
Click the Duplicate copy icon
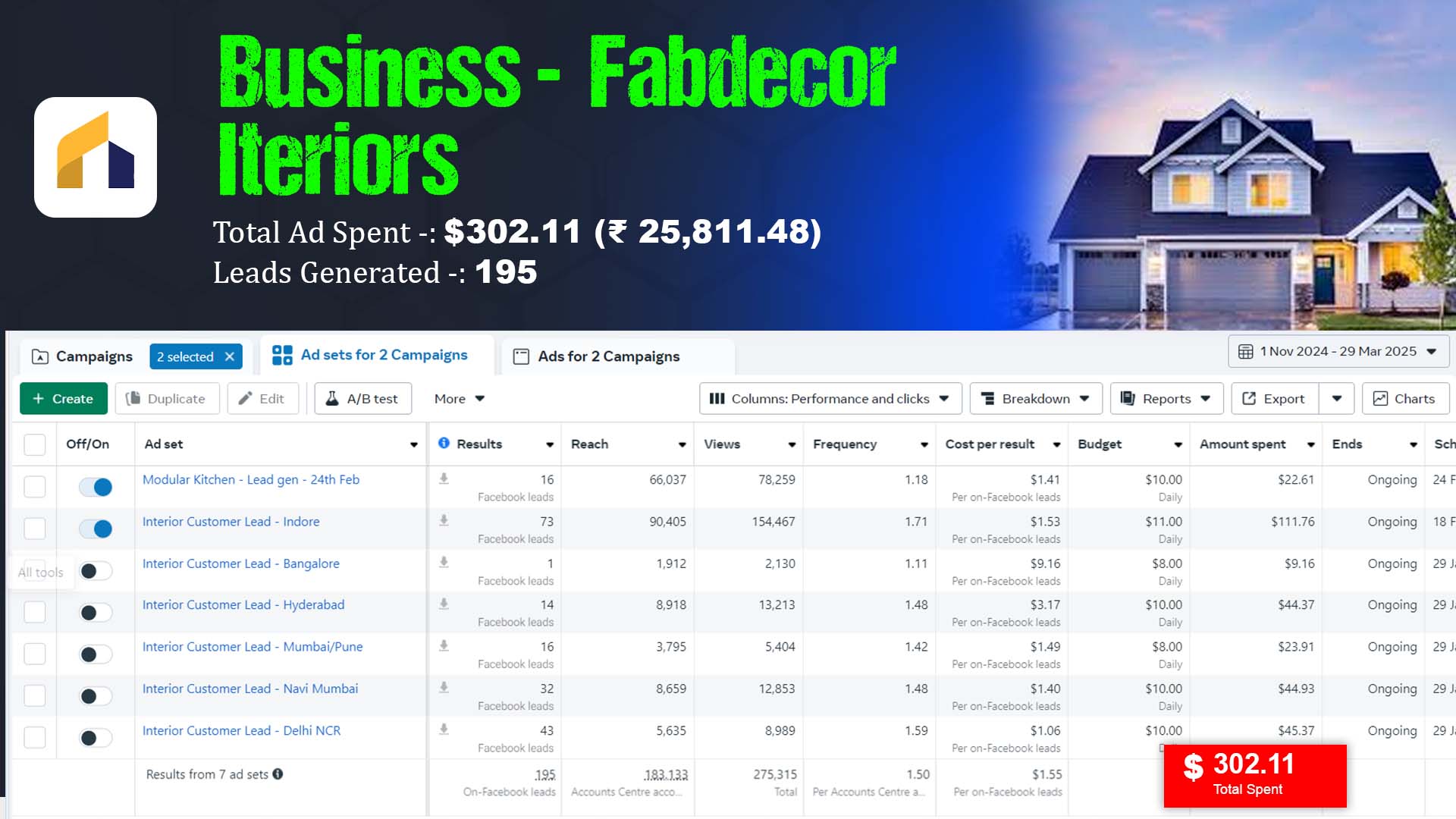coord(133,399)
